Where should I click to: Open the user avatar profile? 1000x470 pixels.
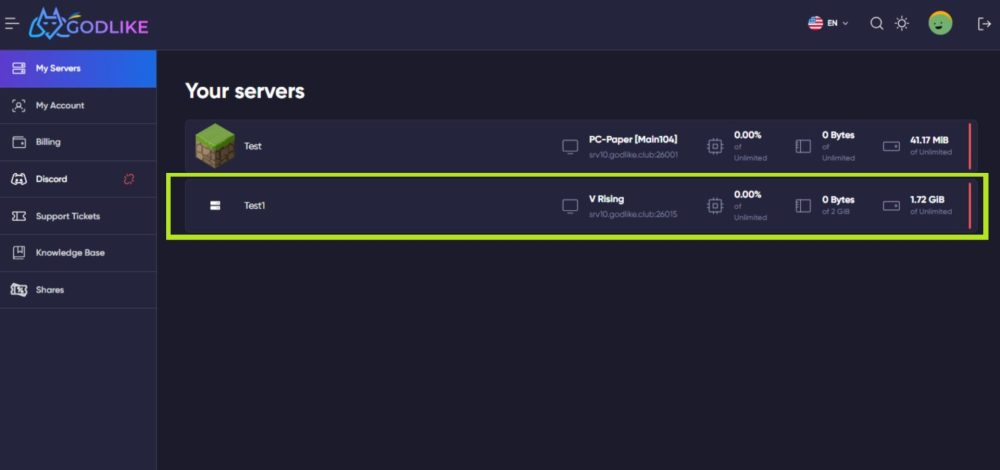pos(940,24)
